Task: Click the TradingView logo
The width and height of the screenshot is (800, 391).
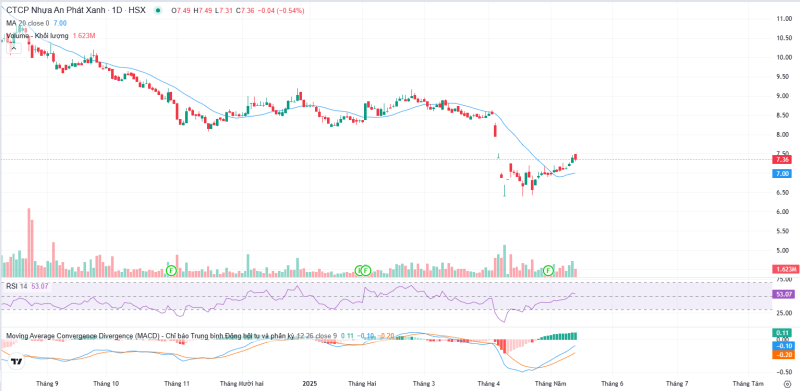Action: click(17, 361)
